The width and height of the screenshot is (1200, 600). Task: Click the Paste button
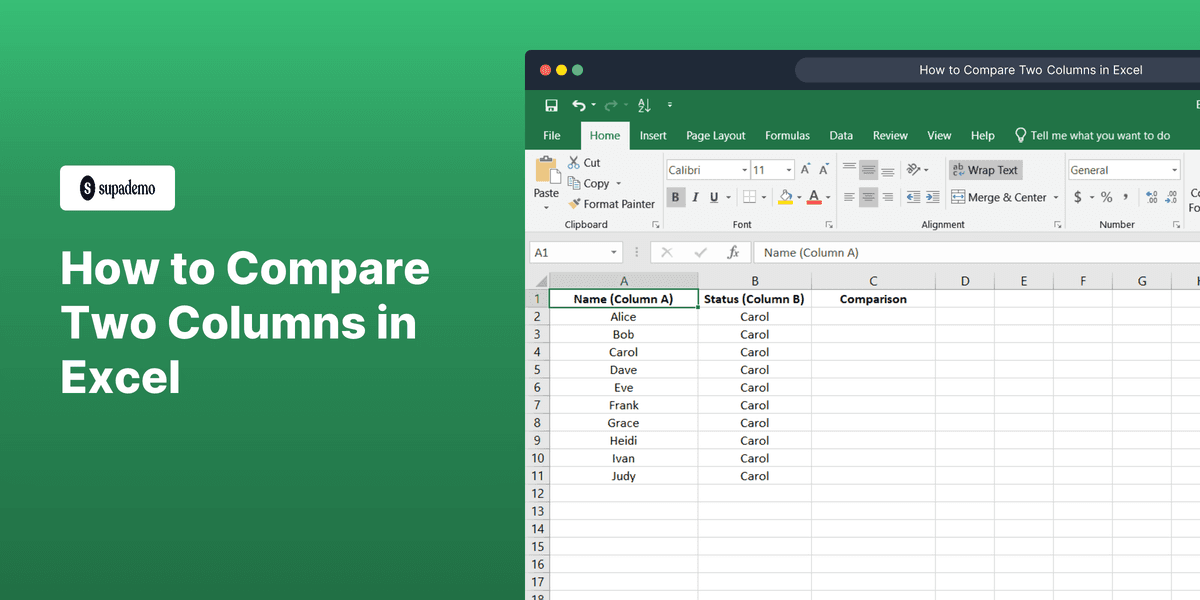pos(546,185)
